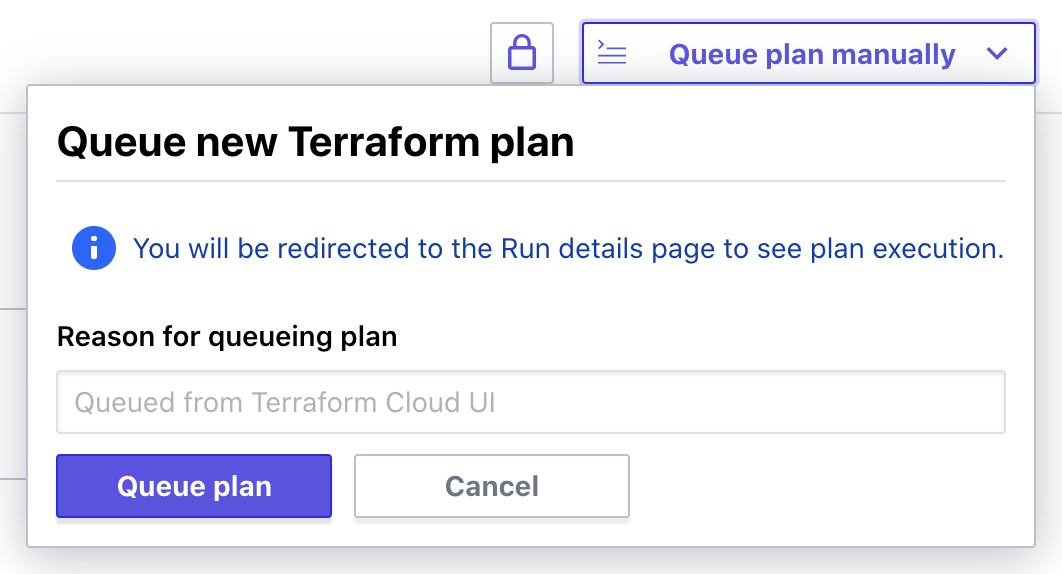
Task: Focus the Reason for queueing plan field
Action: [x=530, y=402]
